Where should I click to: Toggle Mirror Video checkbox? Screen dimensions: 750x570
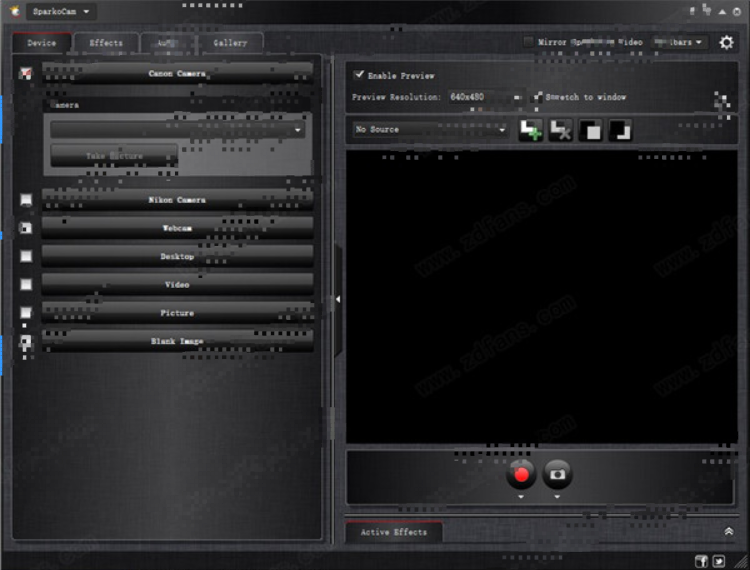(529, 42)
